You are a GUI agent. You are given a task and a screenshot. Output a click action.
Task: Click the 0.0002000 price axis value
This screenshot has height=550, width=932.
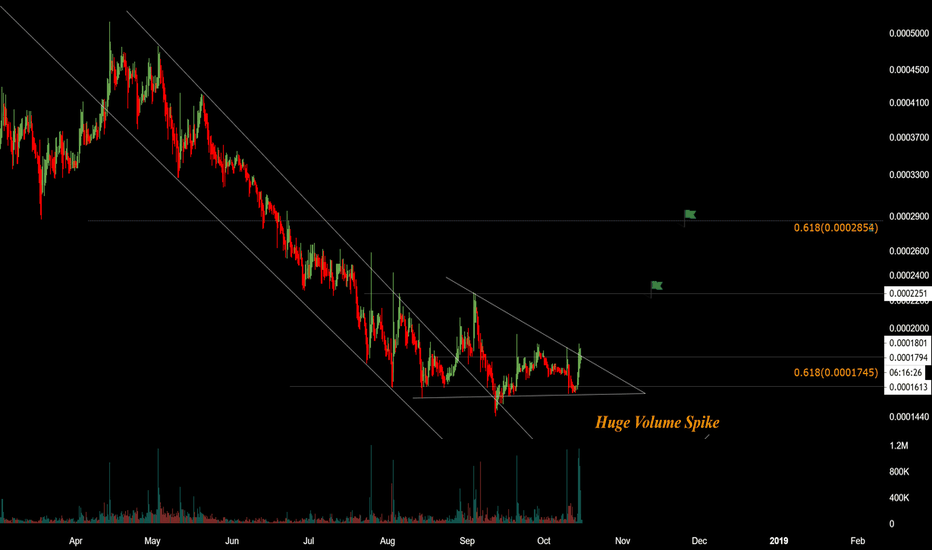(x=909, y=328)
